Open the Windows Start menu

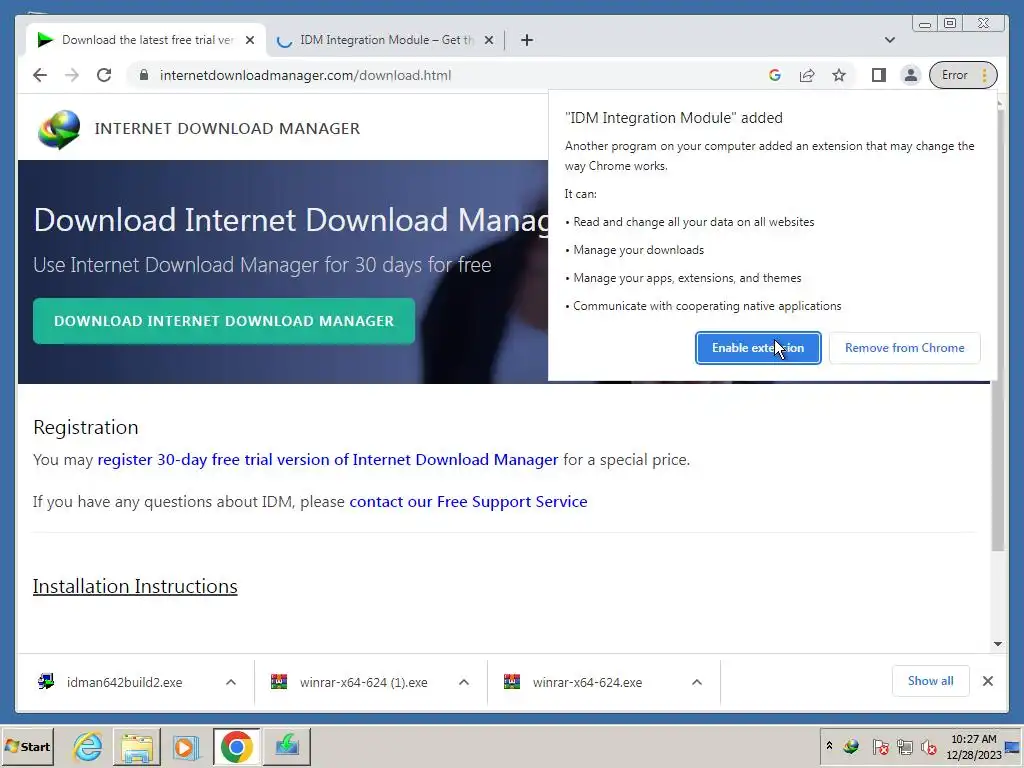point(28,746)
